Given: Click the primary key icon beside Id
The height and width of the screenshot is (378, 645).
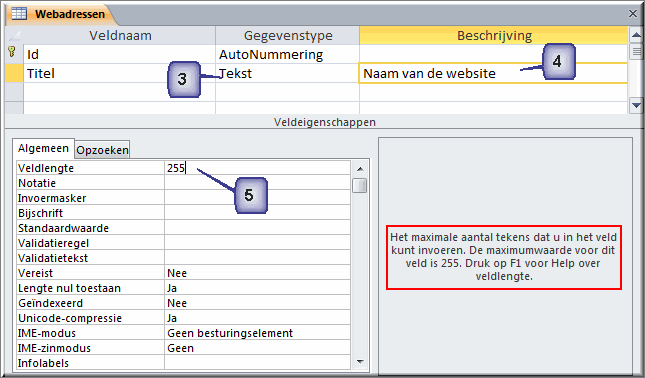Looking at the screenshot, I should 12,52.
